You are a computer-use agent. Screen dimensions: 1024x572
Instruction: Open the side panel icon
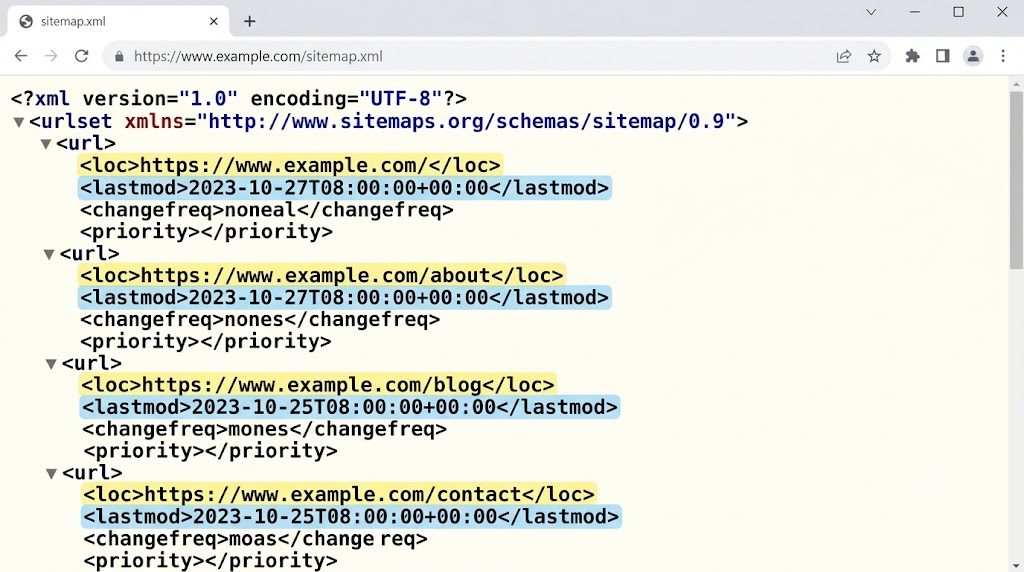[x=942, y=56]
